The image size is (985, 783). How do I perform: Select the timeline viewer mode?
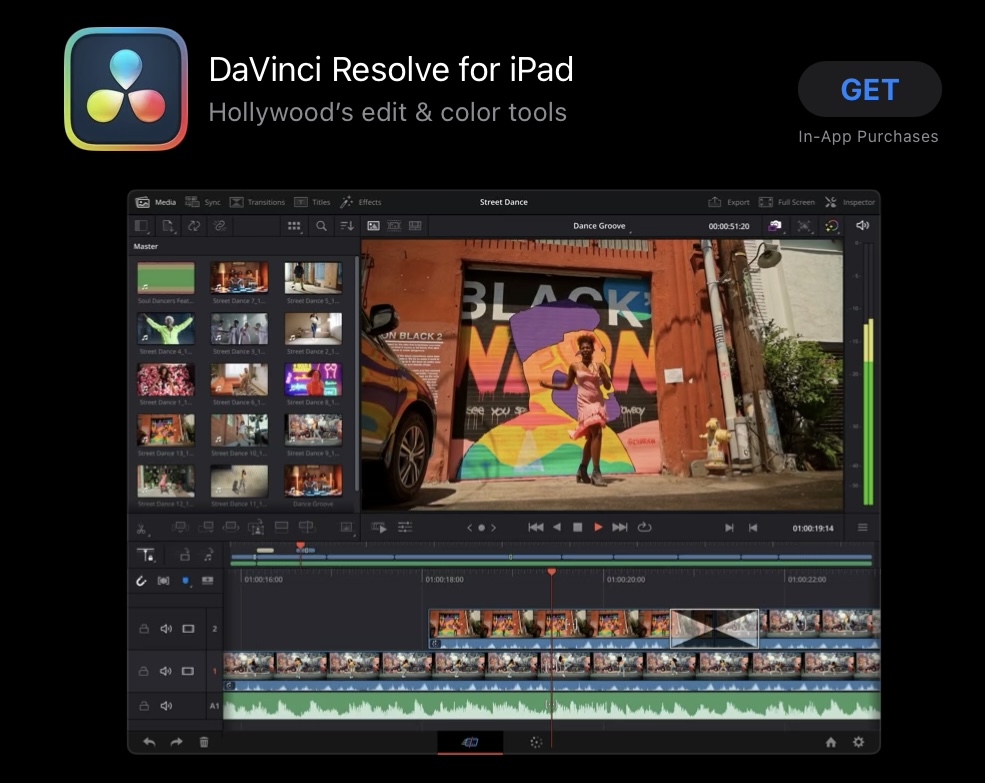click(415, 226)
